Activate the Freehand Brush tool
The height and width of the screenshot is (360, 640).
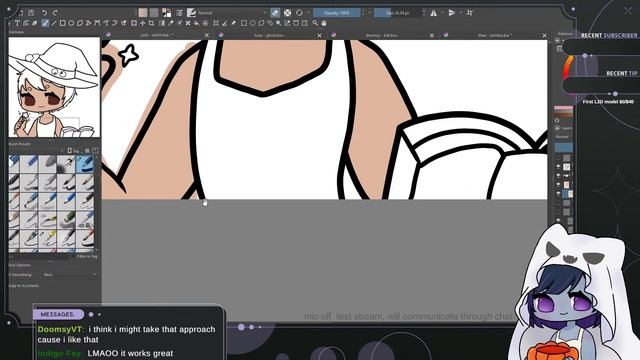(x=45, y=23)
